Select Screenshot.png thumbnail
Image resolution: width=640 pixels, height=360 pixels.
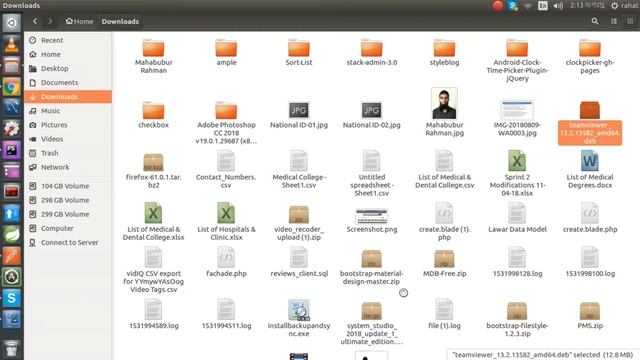click(371, 217)
